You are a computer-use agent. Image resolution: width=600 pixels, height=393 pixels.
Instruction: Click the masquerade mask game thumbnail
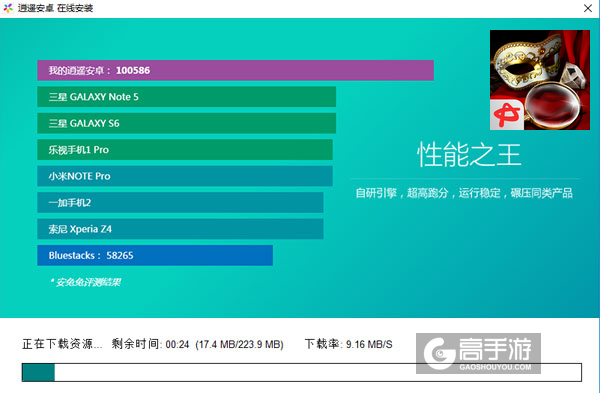pyautogui.click(x=540, y=80)
